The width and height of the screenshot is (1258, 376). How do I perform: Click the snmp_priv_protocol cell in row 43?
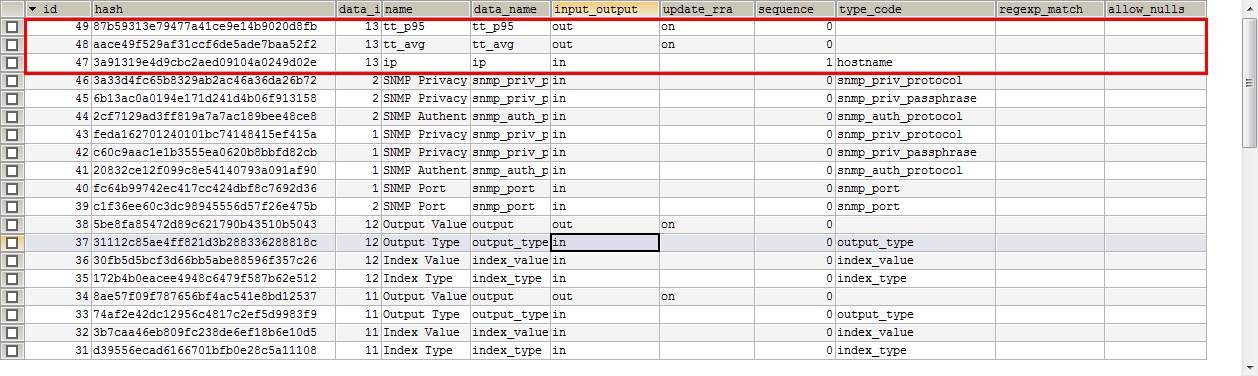pyautogui.click(x=915, y=135)
